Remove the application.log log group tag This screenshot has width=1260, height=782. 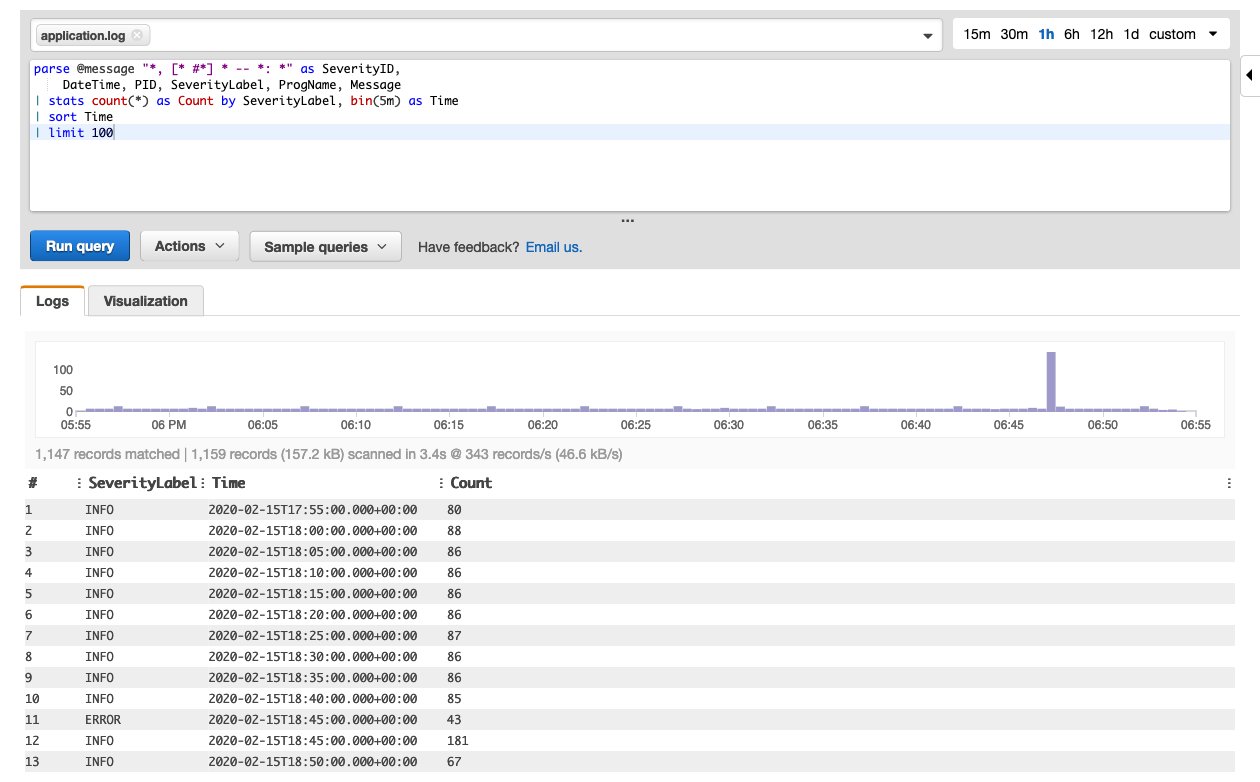137,35
